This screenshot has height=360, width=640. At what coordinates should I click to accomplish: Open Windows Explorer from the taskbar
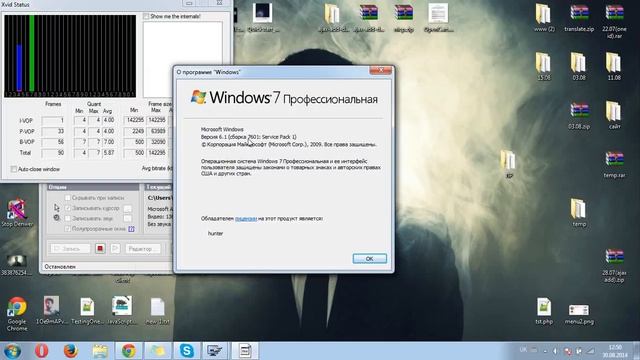(x=100, y=351)
